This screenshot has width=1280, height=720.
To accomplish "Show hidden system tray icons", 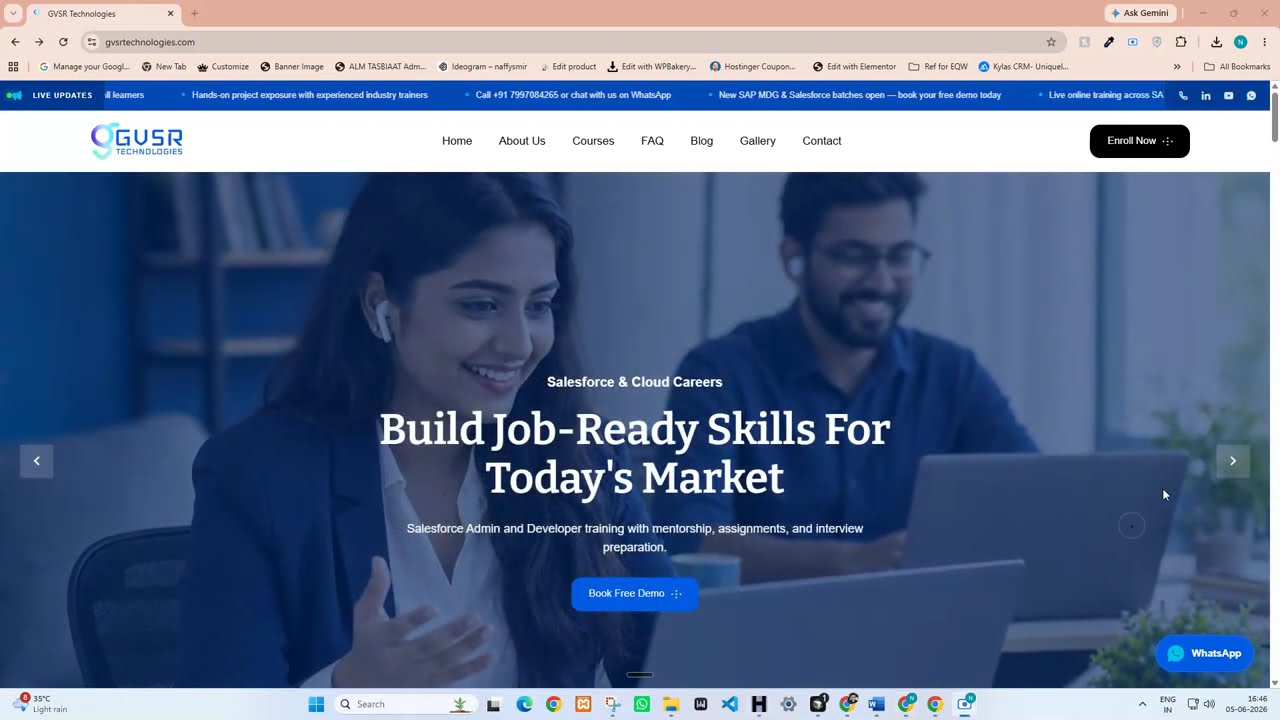I will [x=1142, y=704].
